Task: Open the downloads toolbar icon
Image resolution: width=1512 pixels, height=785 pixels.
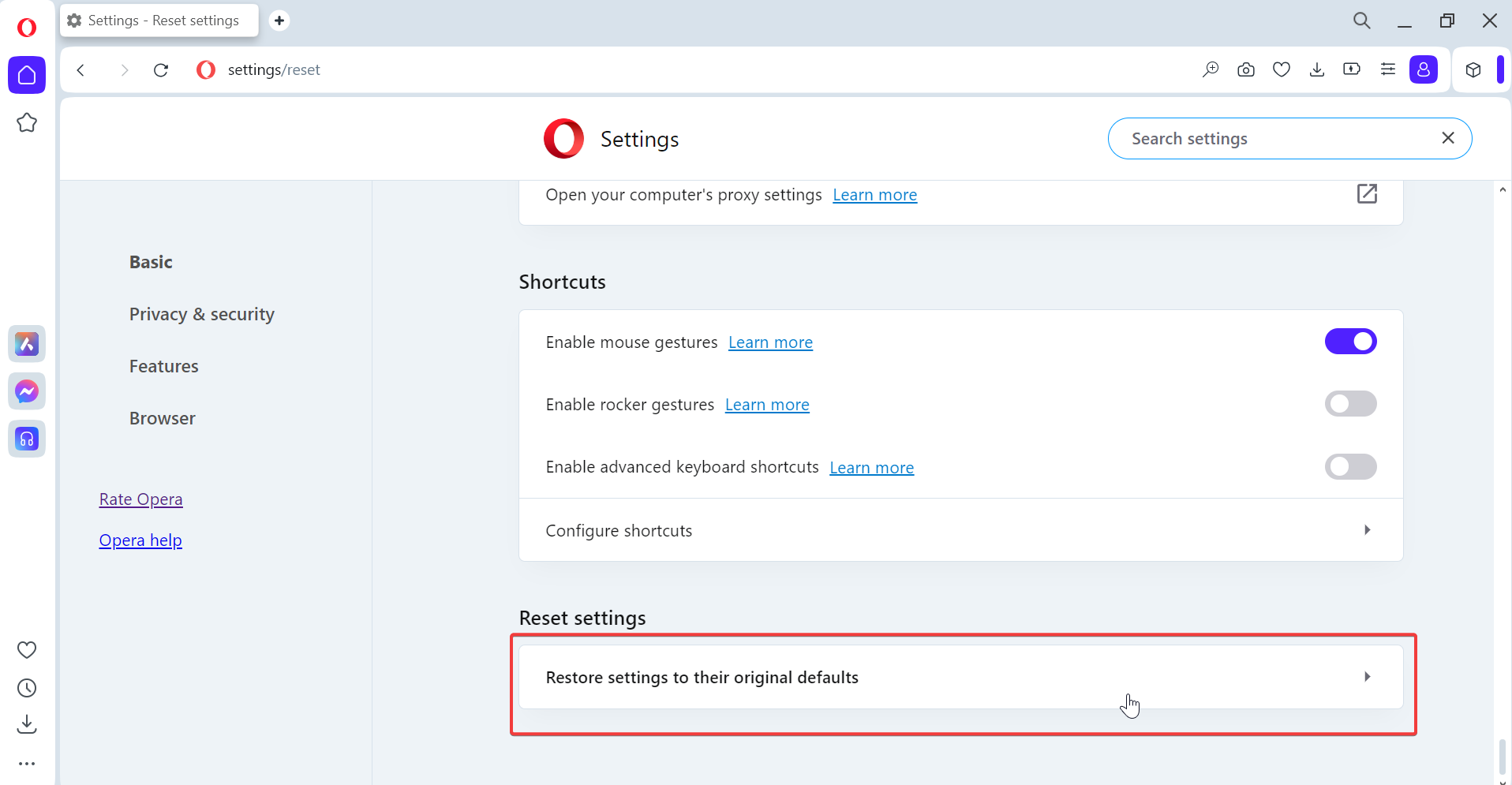Action: 1317,69
